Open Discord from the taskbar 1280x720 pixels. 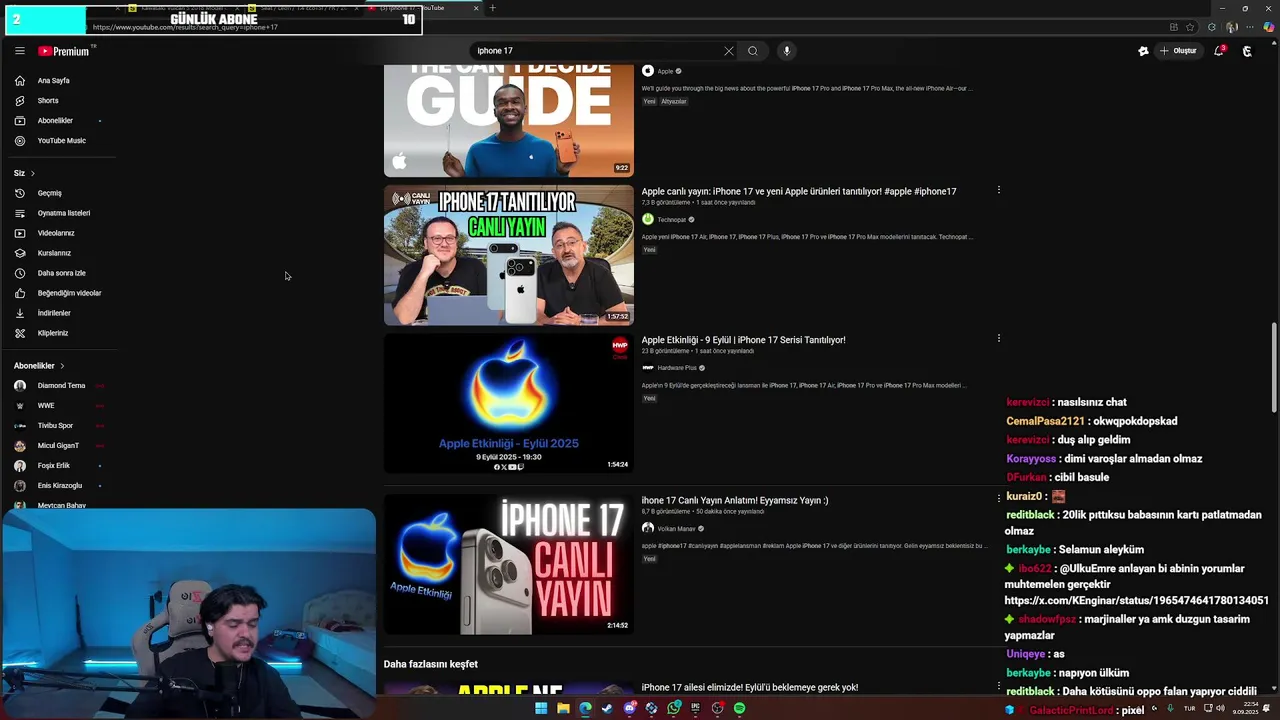pos(629,708)
